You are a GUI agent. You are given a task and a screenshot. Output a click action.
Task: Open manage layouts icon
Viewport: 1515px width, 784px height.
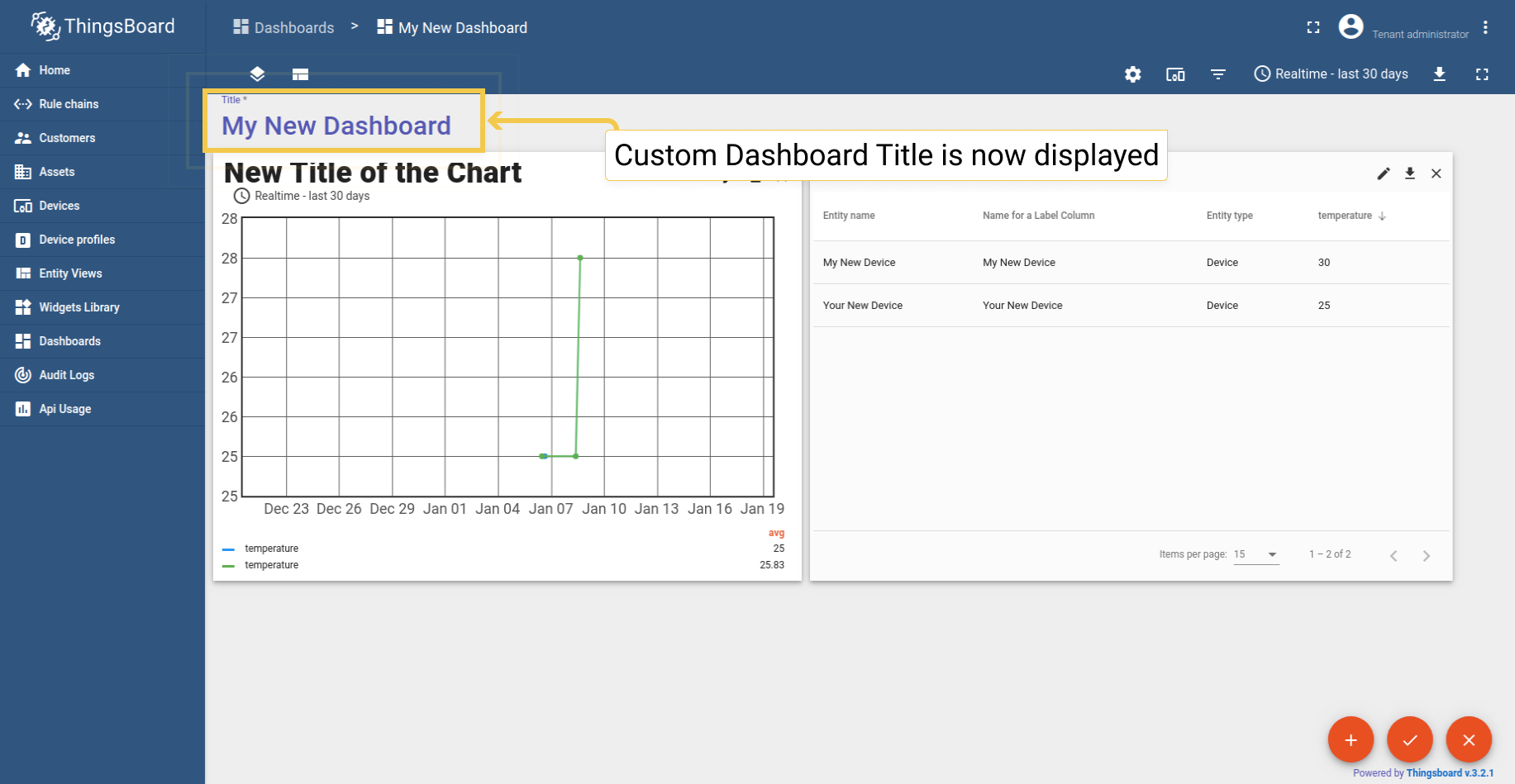point(300,74)
